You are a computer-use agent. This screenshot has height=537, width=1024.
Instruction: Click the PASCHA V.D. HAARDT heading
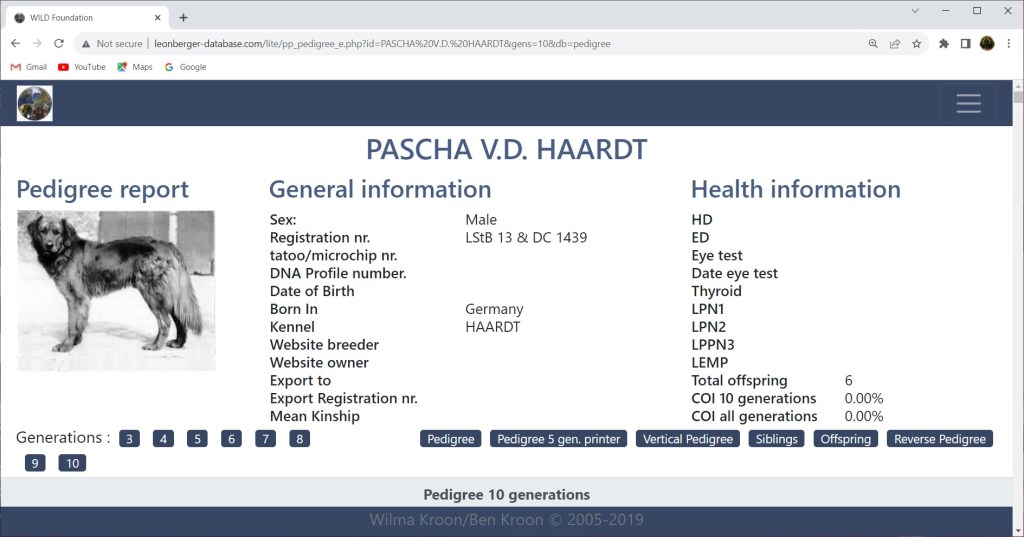[506, 150]
